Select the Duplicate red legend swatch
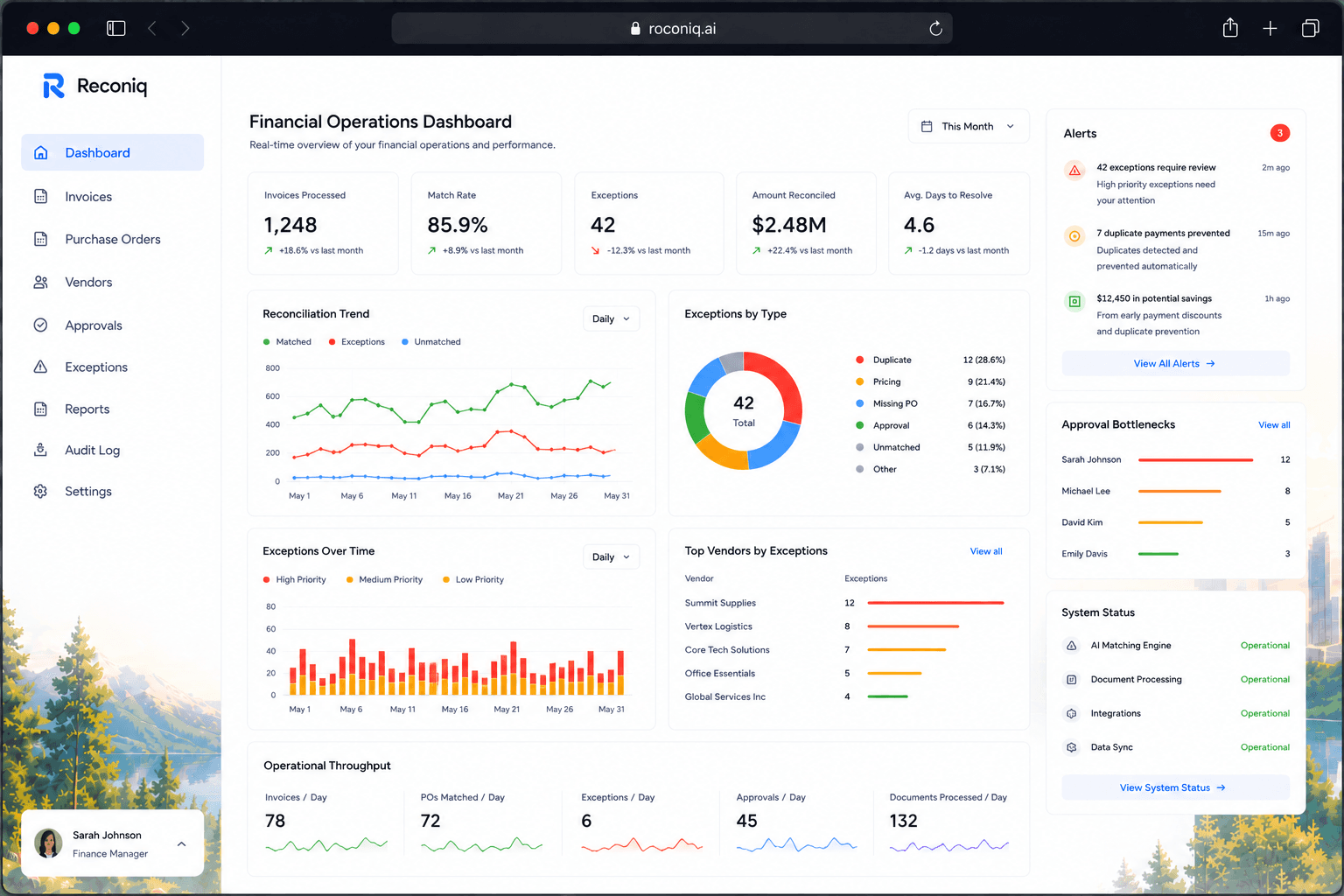Screen dimensions: 1344x896 pos(859,360)
